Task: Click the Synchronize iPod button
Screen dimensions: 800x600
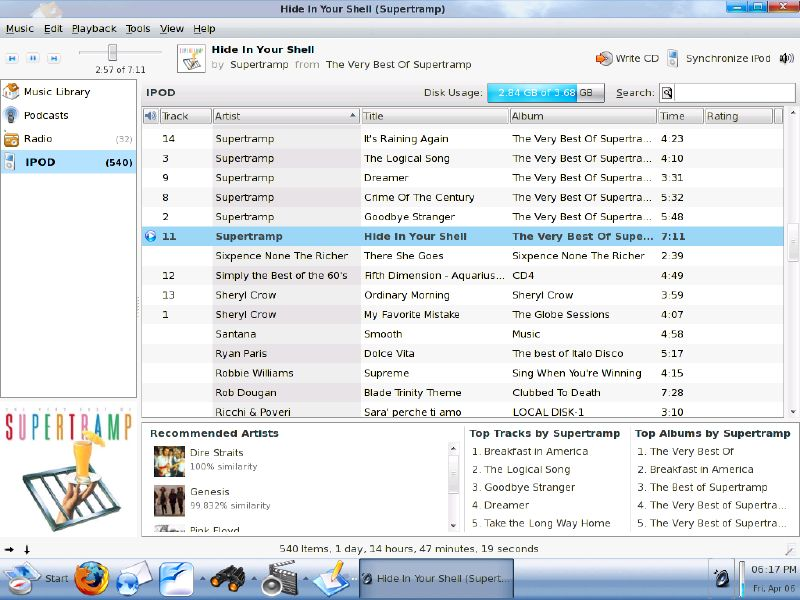Action: [719, 58]
